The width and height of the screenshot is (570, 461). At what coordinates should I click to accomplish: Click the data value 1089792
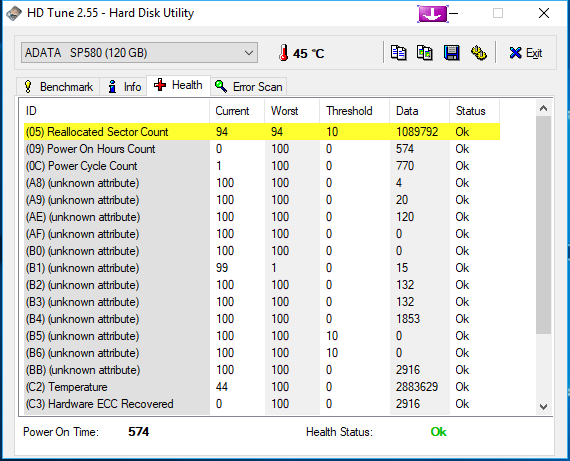[x=417, y=132]
